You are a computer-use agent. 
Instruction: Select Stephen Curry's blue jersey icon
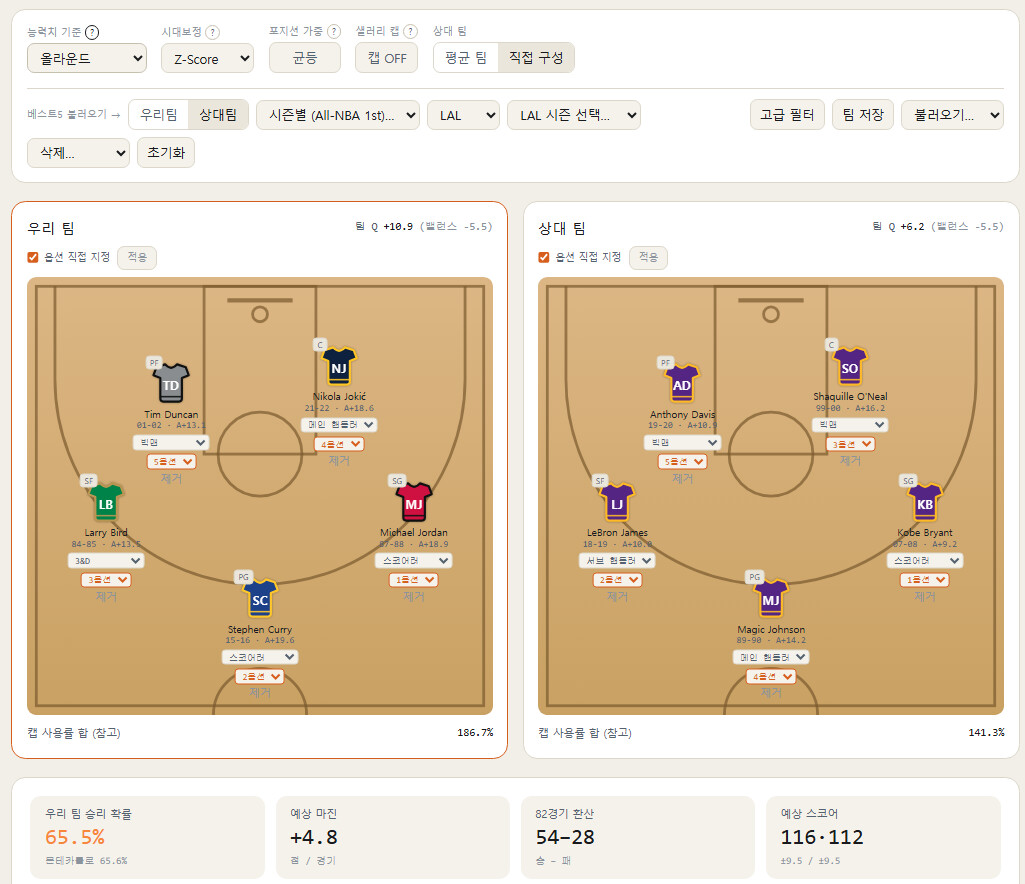coord(260,599)
